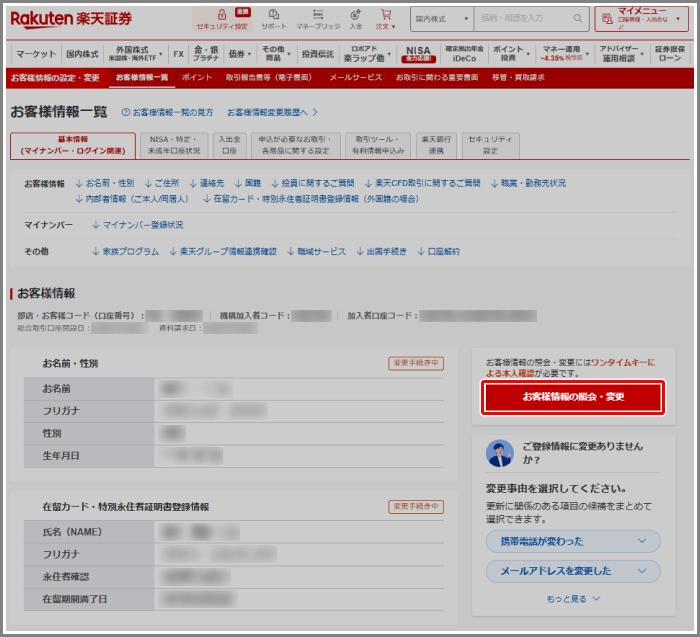Open the Money Bridge icon
700x637 pixels.
tap(318, 19)
